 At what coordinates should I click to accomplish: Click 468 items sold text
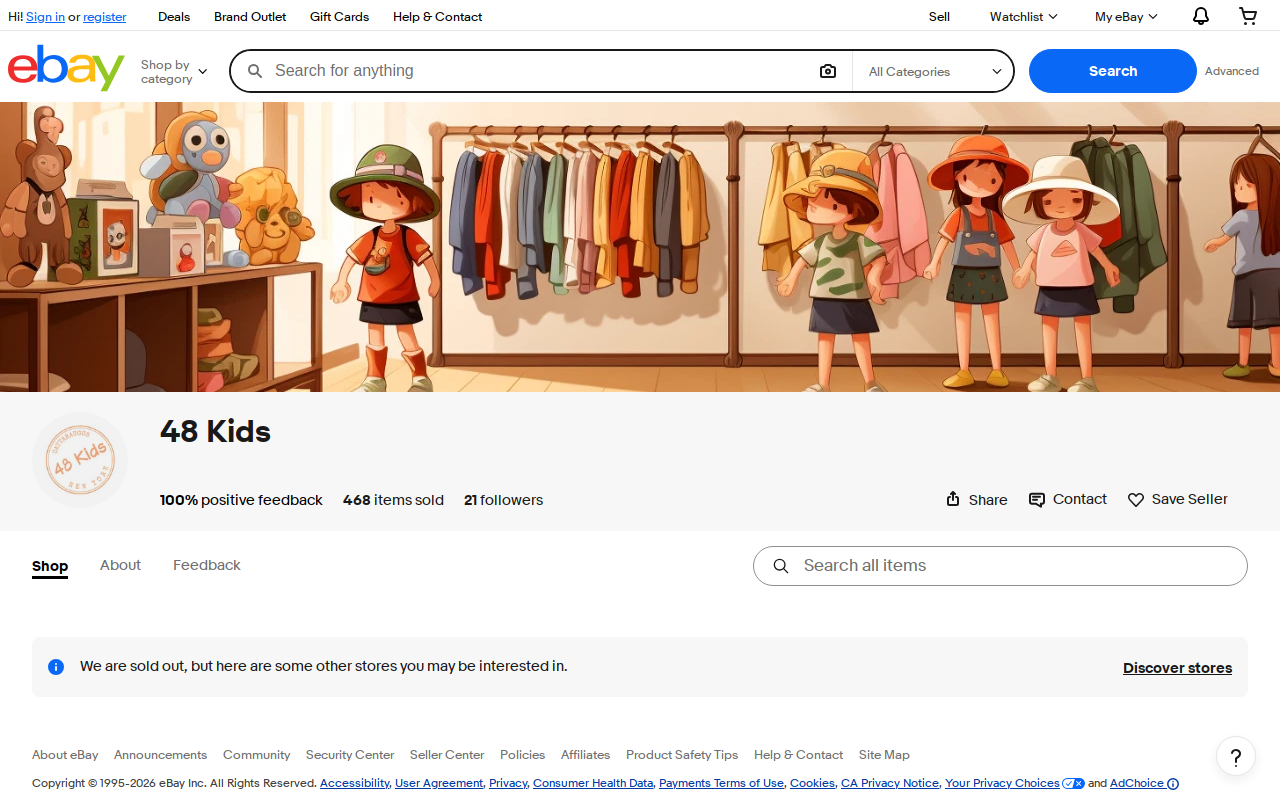pyautogui.click(x=393, y=500)
